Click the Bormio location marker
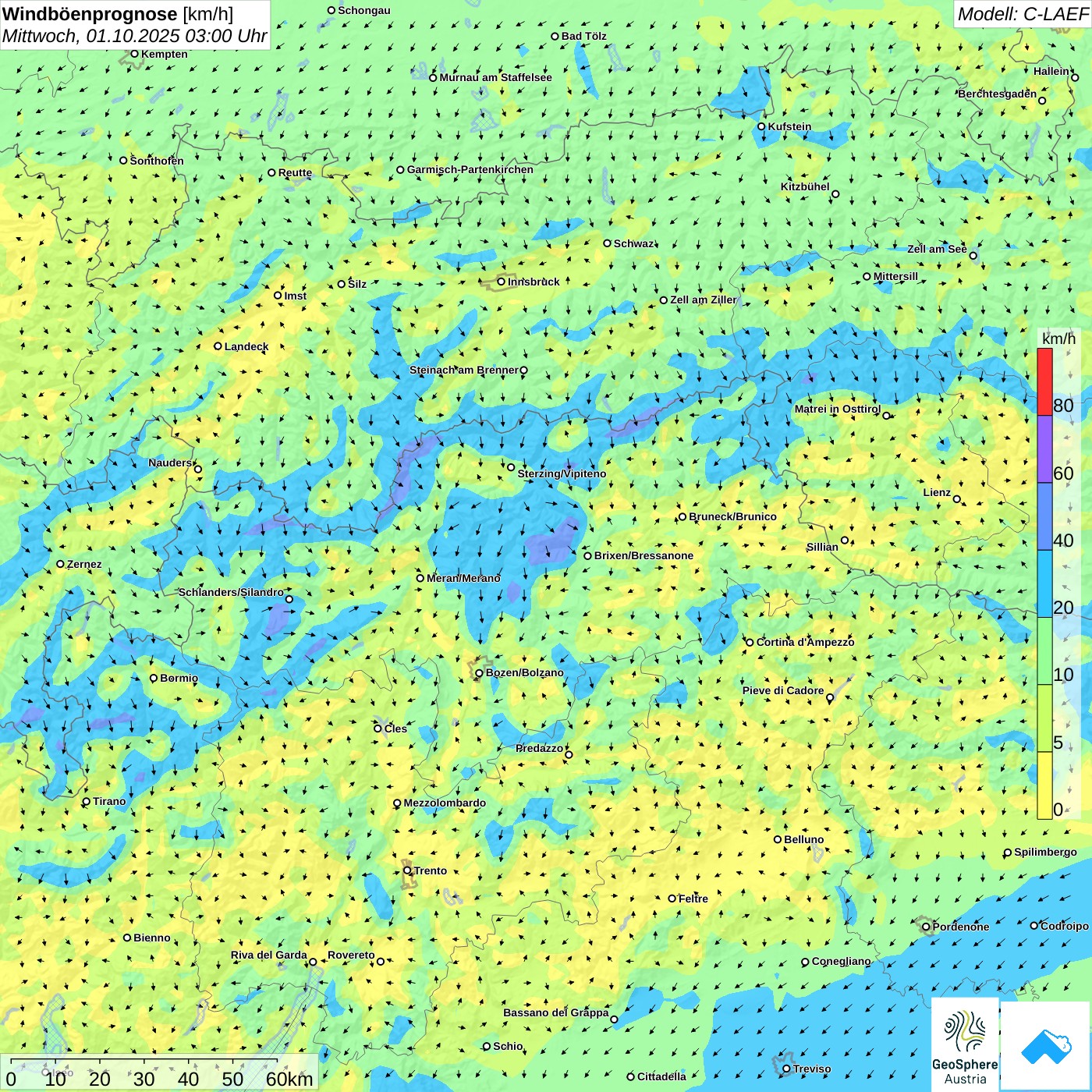The width and height of the screenshot is (1092, 1092). 154,678
